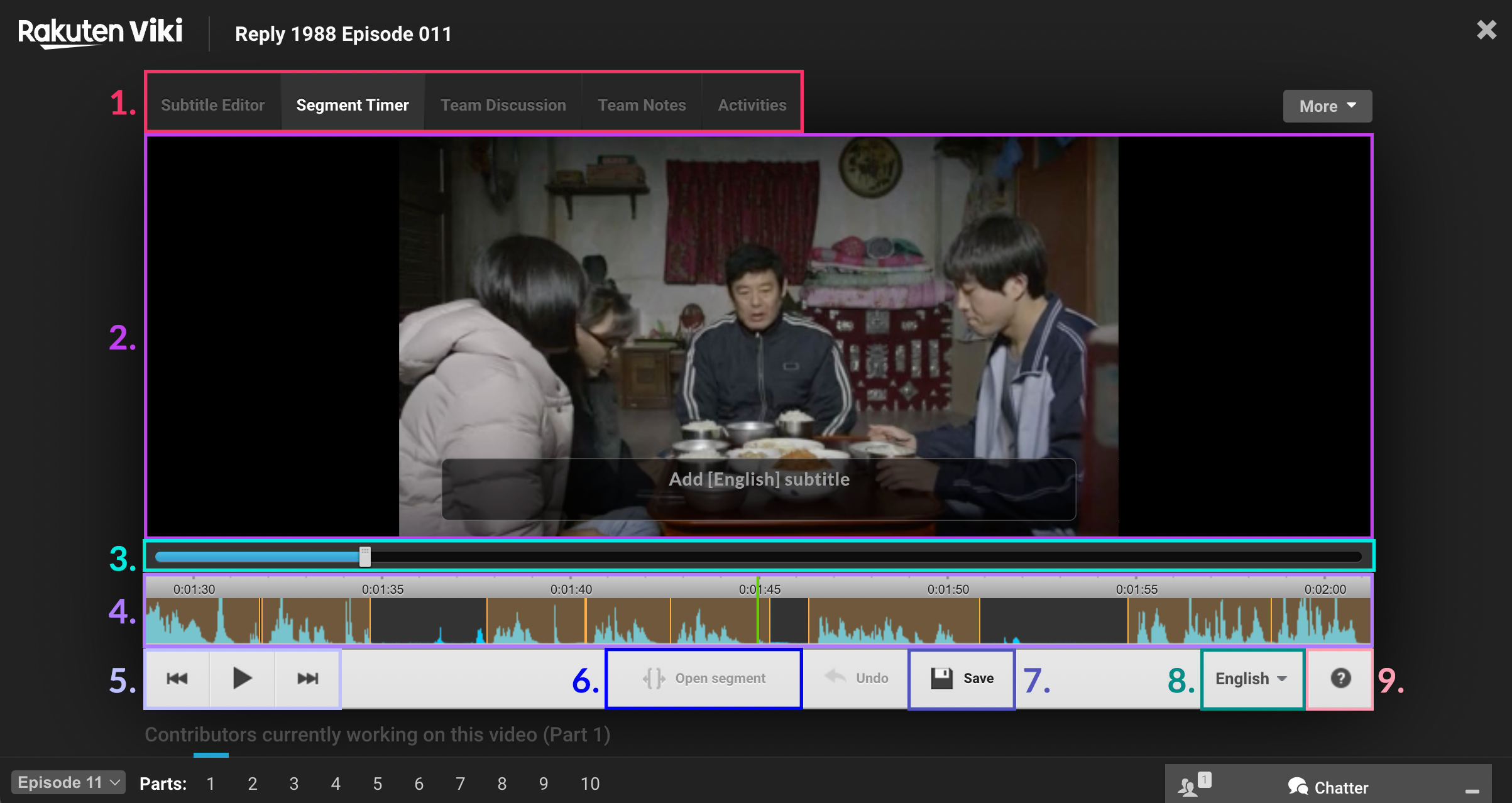1512x803 pixels.
Task: Go to part 7
Action: [460, 784]
